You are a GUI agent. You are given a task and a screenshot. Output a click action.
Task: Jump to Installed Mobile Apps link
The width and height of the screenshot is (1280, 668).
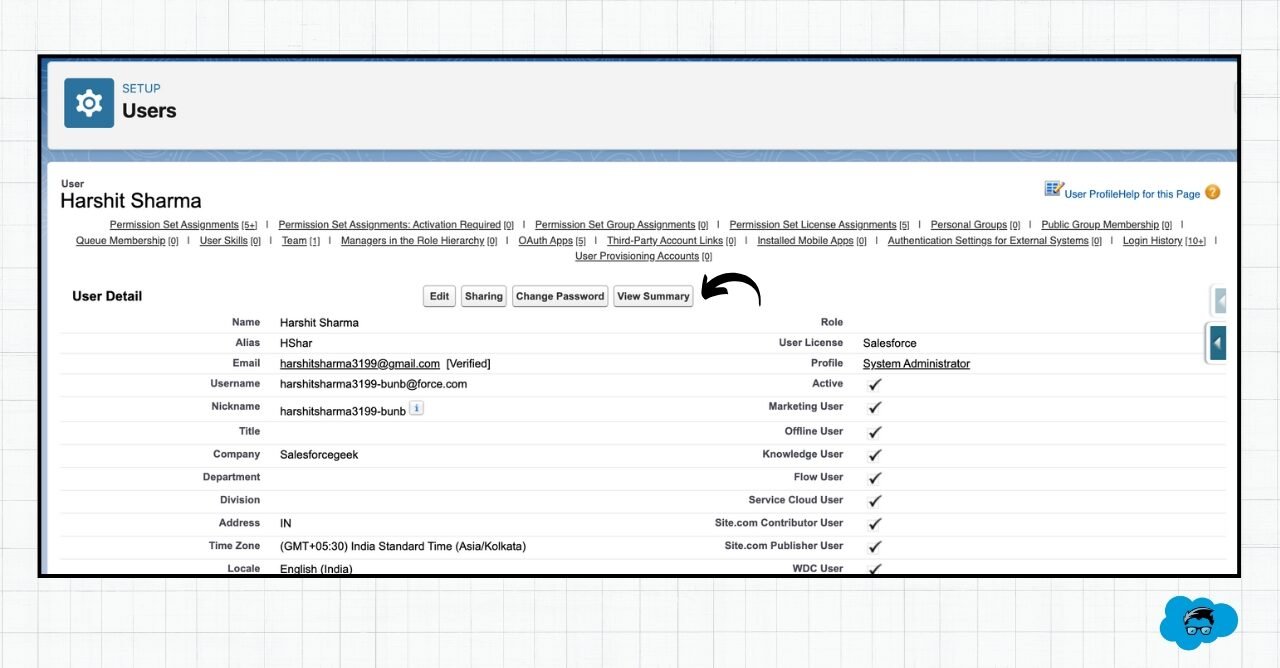coord(812,241)
